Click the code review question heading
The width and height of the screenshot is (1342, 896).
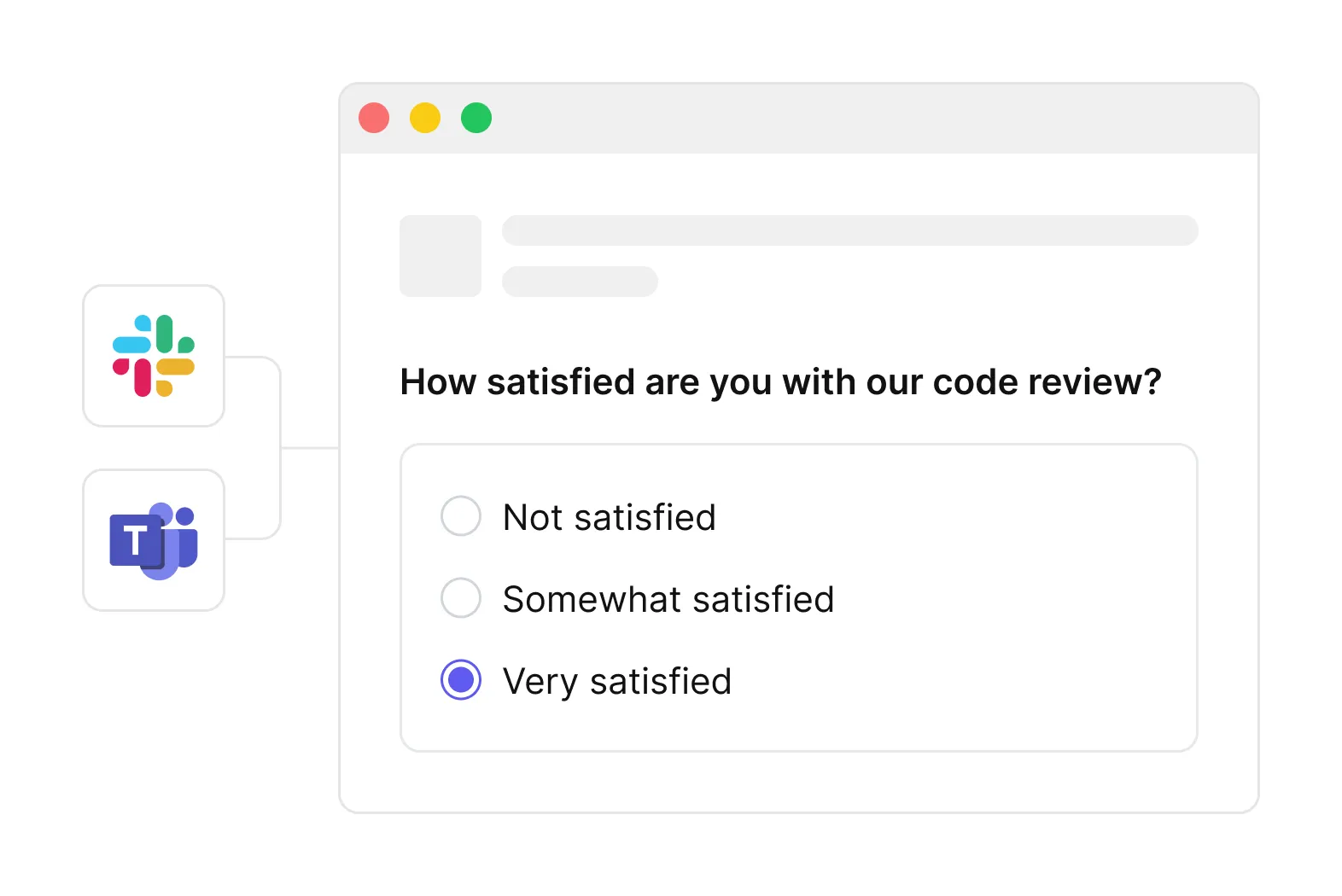781,382
